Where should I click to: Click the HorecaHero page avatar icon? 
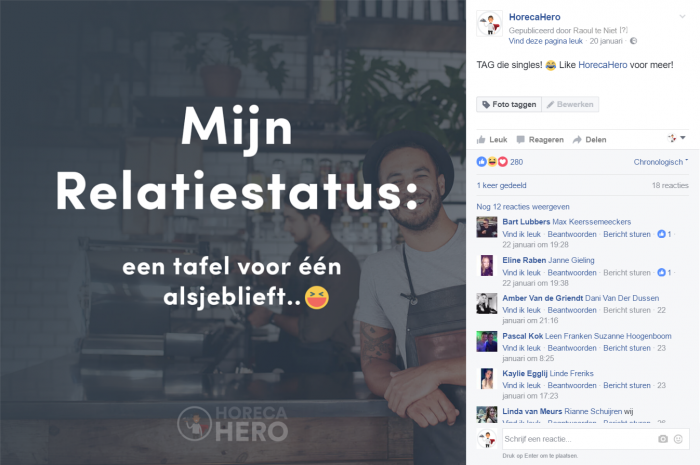pyautogui.click(x=489, y=24)
